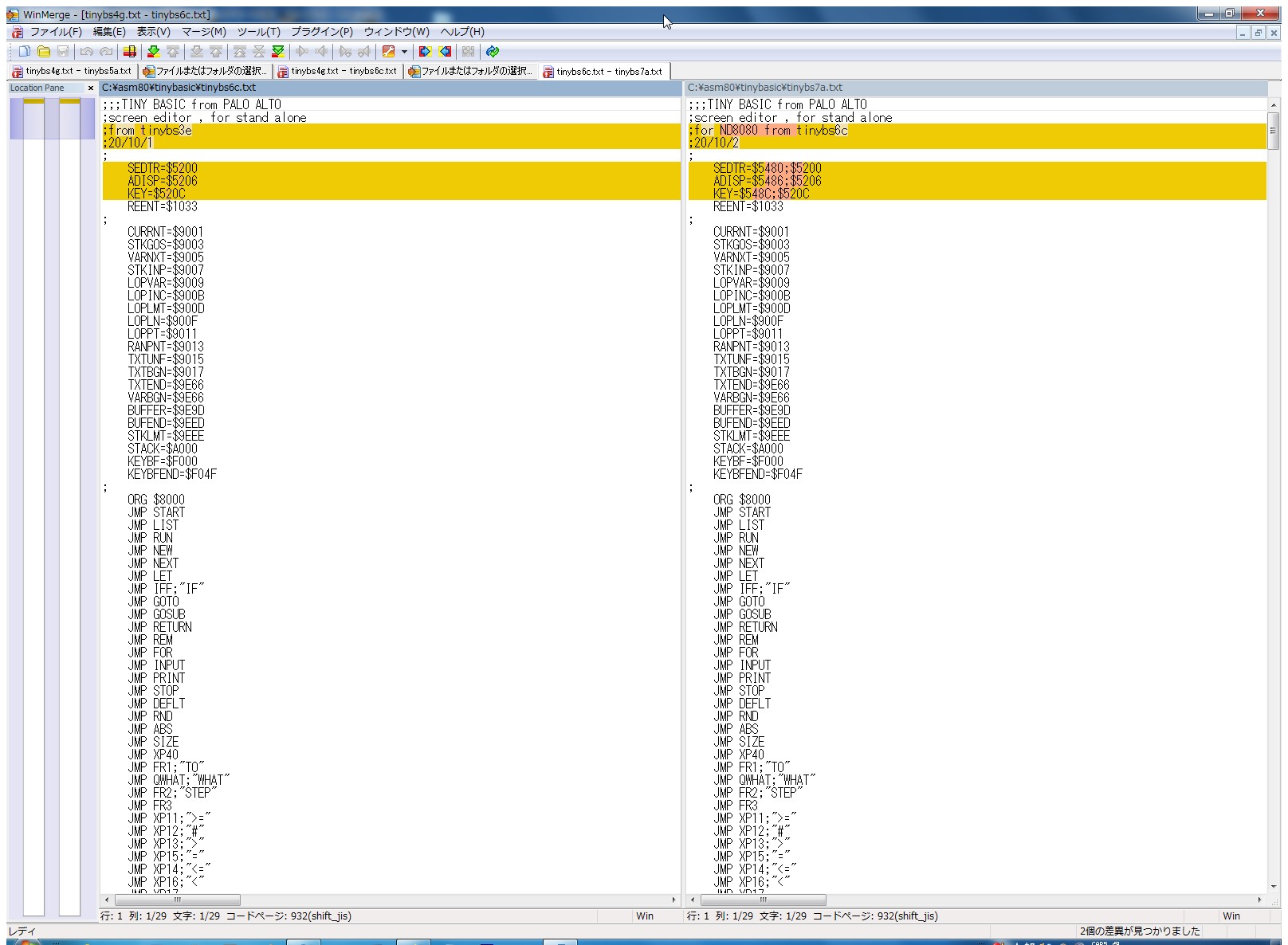
Task: Click the Copy to right icon
Action: click(302, 51)
